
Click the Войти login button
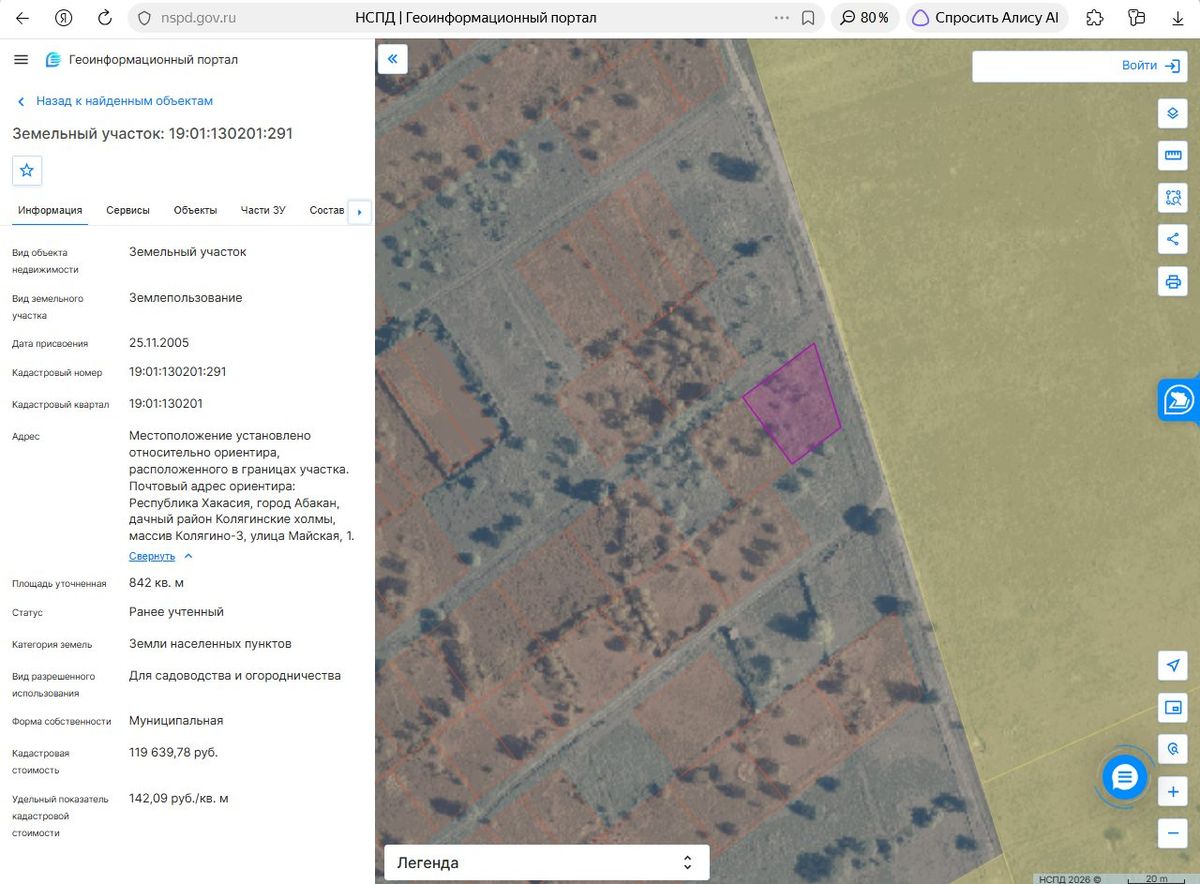[1151, 66]
